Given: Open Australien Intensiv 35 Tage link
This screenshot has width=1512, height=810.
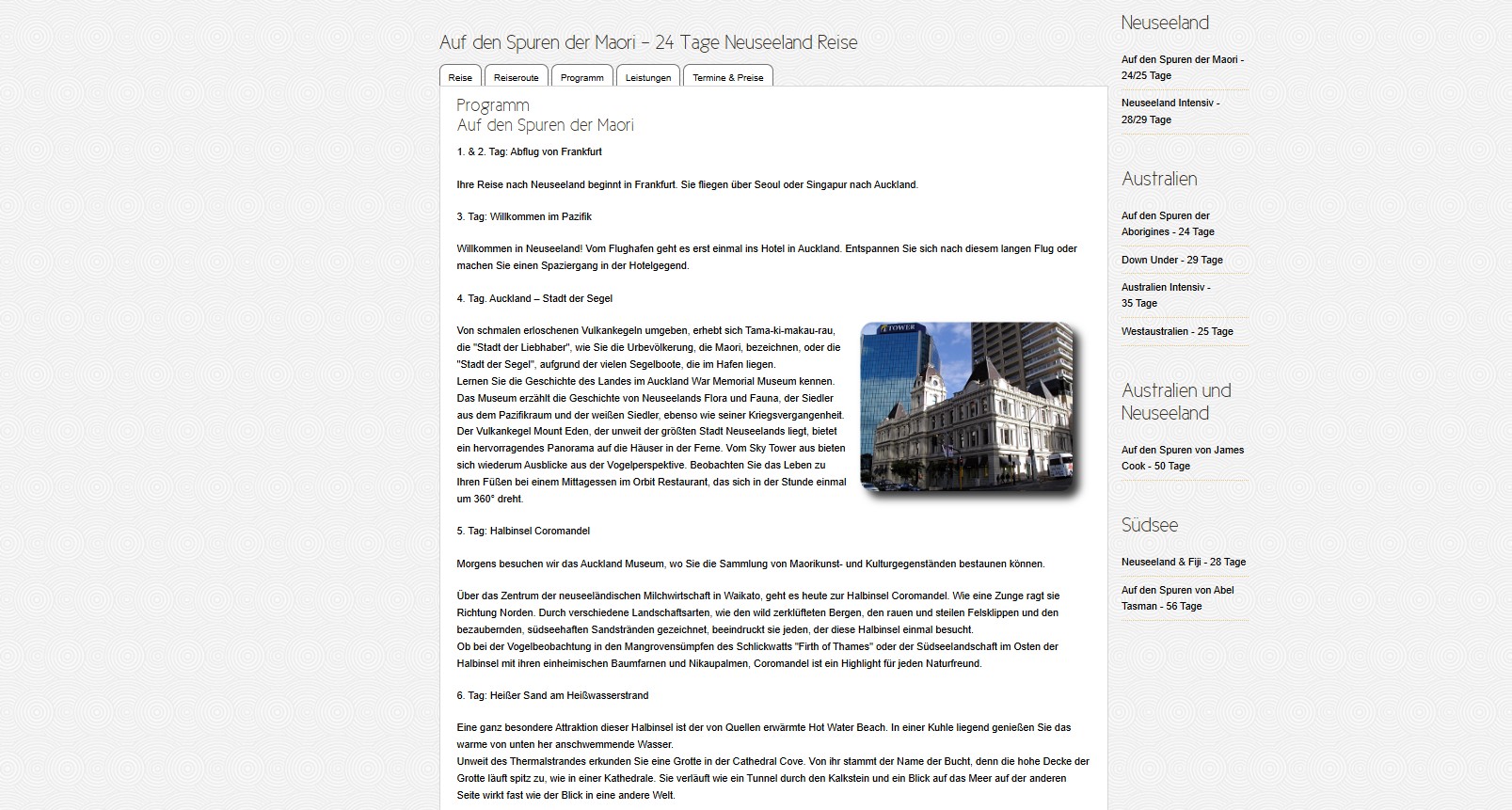Looking at the screenshot, I should 1165,294.
